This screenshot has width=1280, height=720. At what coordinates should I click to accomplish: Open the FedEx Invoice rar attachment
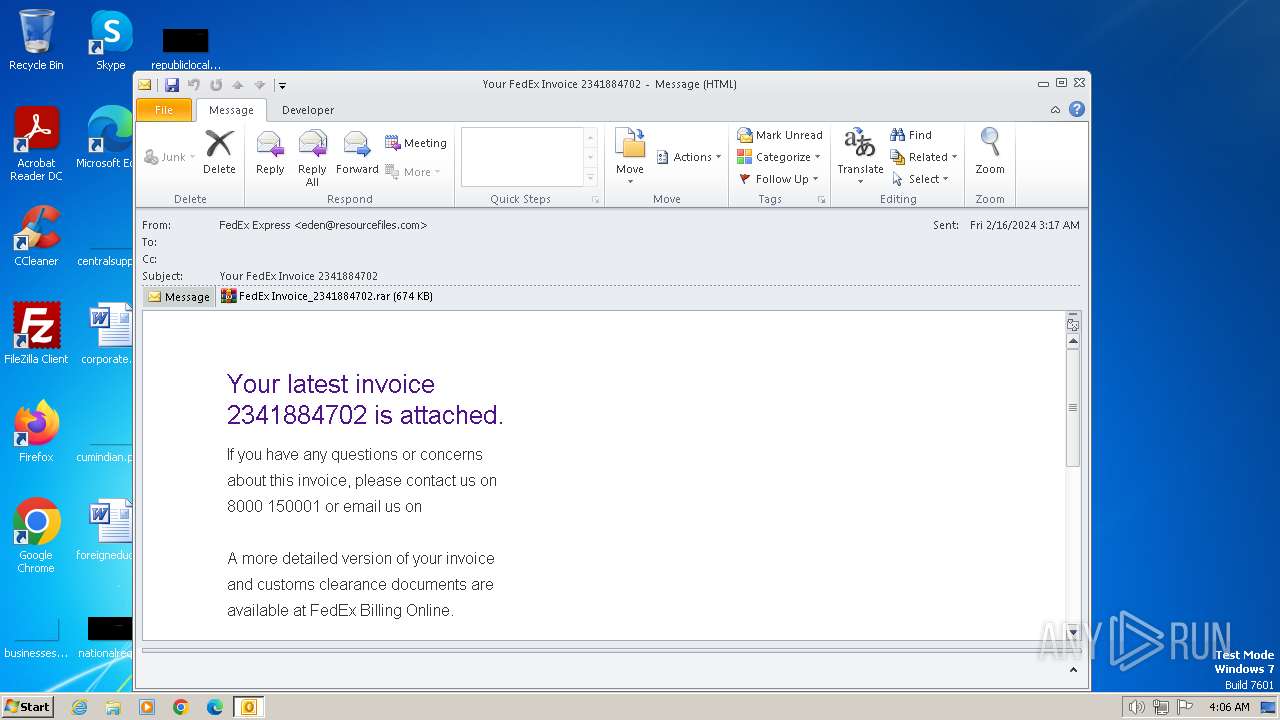point(327,296)
